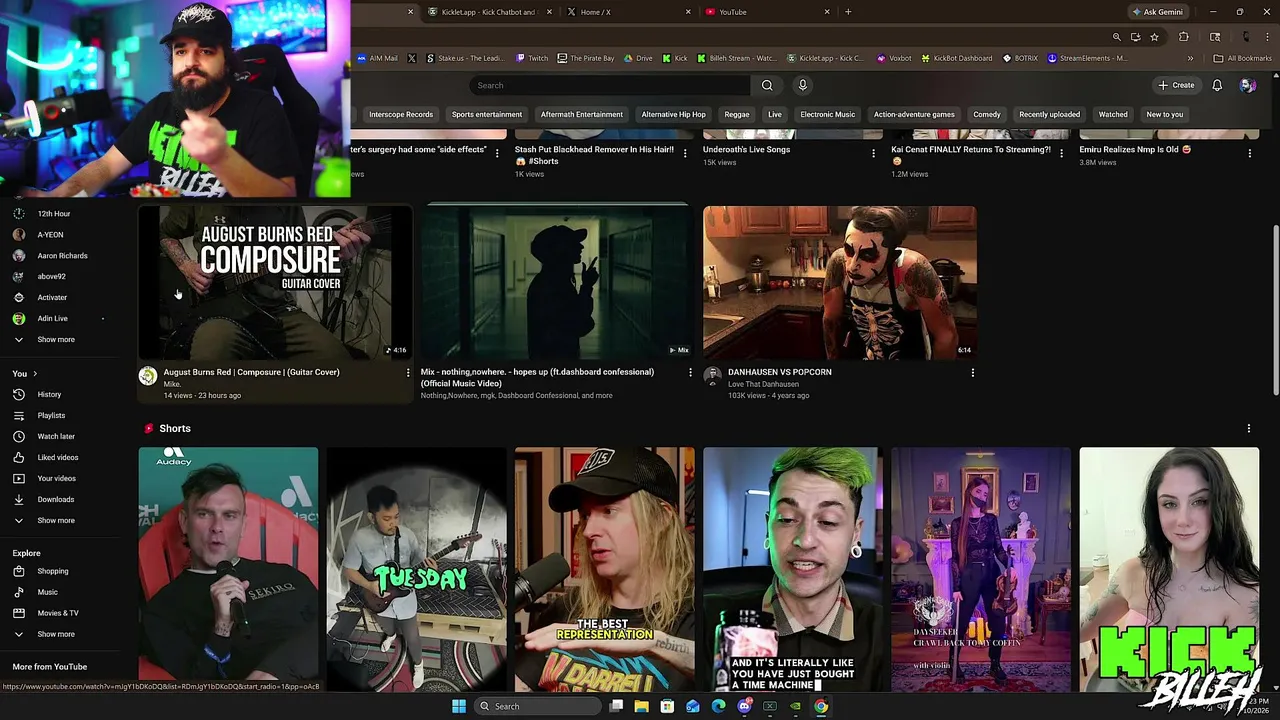This screenshot has height=720, width=1280.
Task: Click the Ask Gemini button
Action: point(1157,12)
